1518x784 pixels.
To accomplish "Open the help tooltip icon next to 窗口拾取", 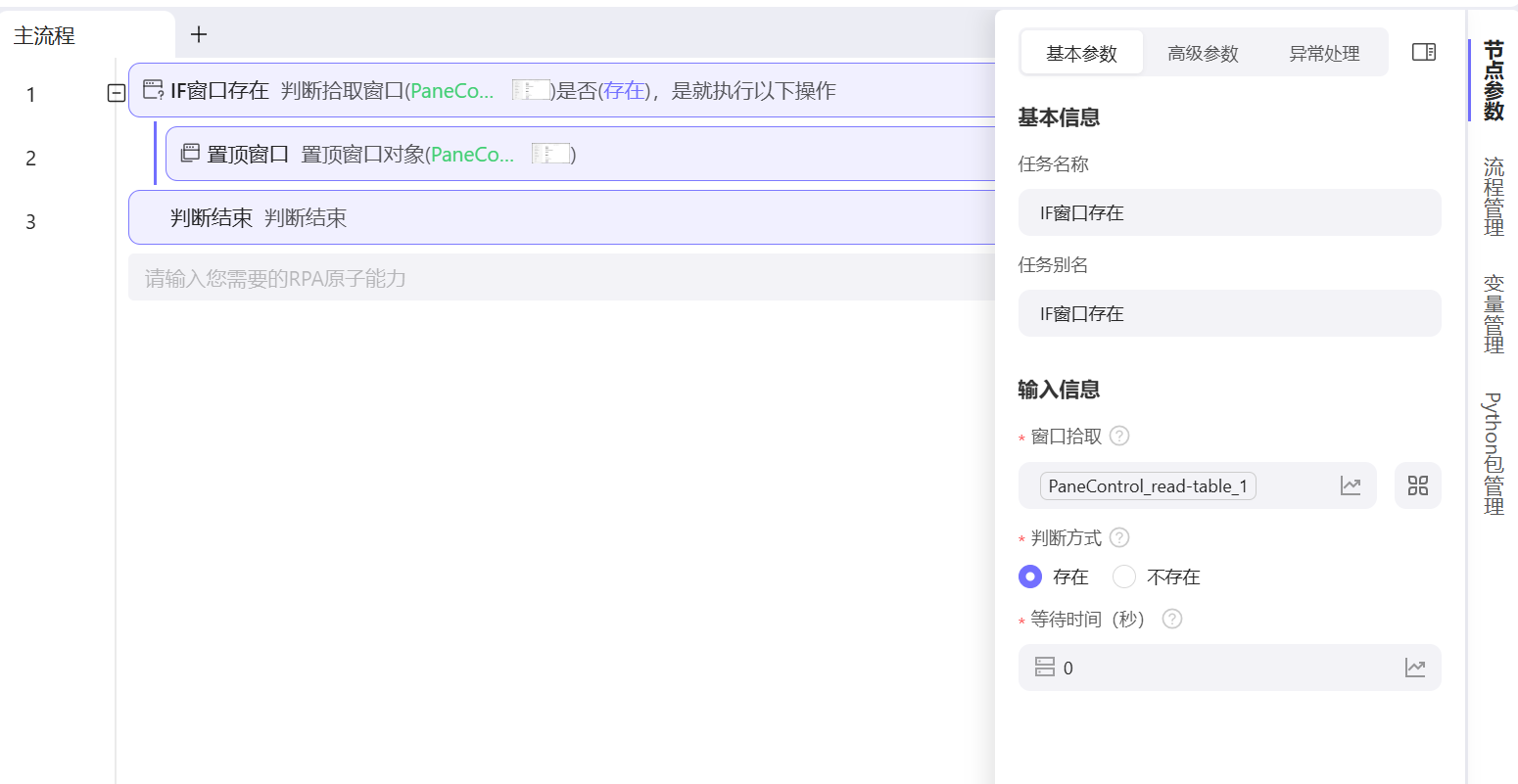I will coord(1118,436).
